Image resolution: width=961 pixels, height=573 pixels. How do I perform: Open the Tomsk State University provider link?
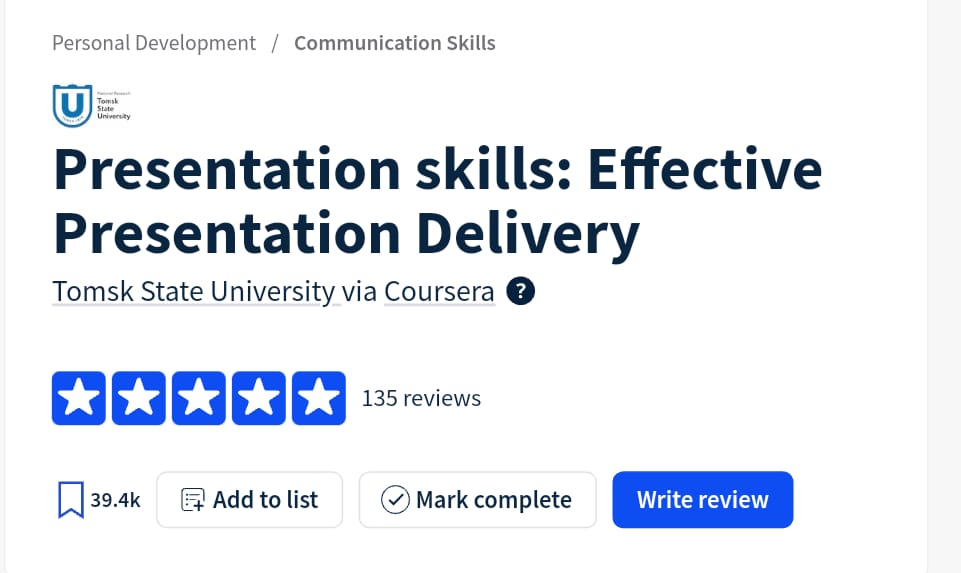(x=194, y=291)
